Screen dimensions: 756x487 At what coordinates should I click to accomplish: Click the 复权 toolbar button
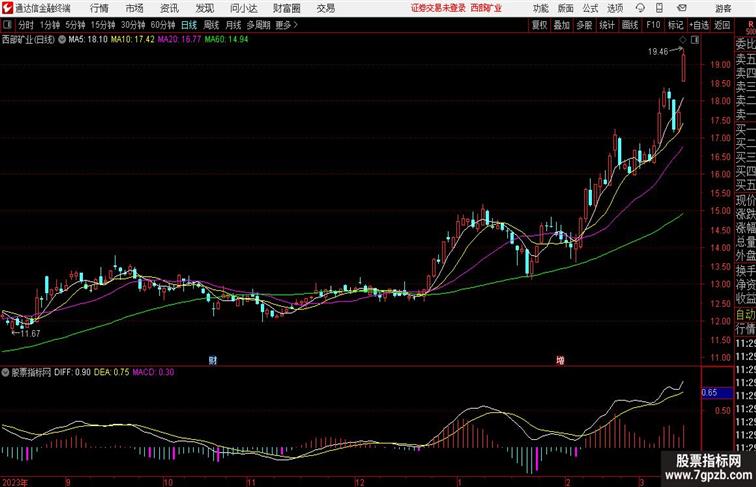click(x=539, y=25)
